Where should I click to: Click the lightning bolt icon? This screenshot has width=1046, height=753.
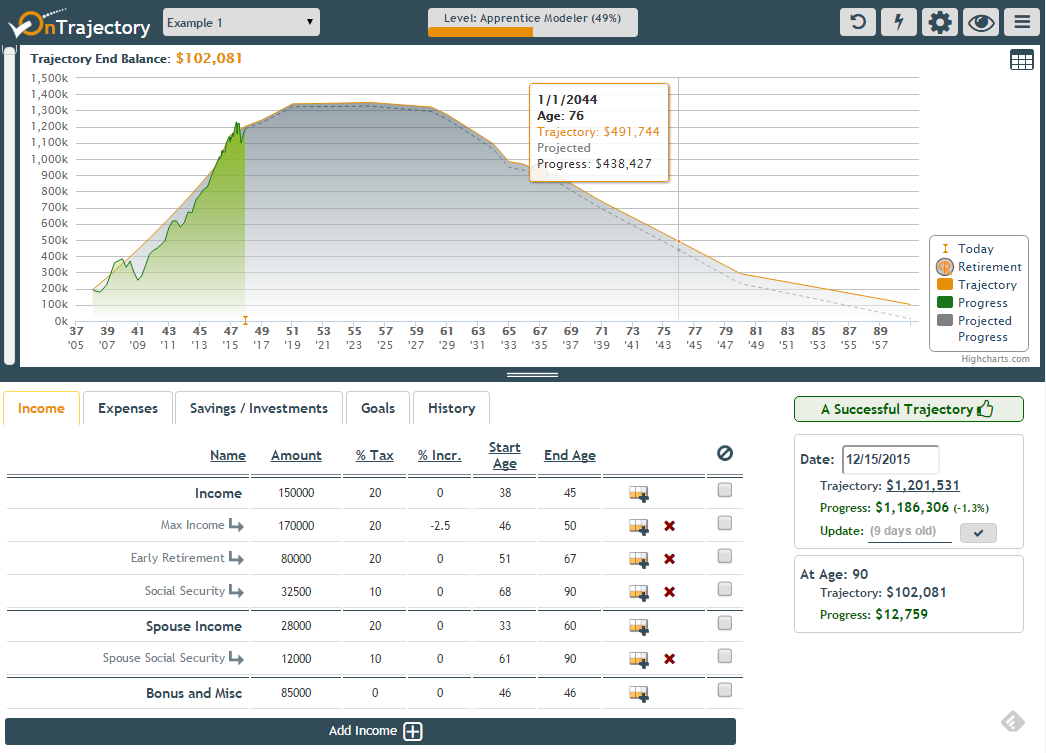pyautogui.click(x=899, y=22)
